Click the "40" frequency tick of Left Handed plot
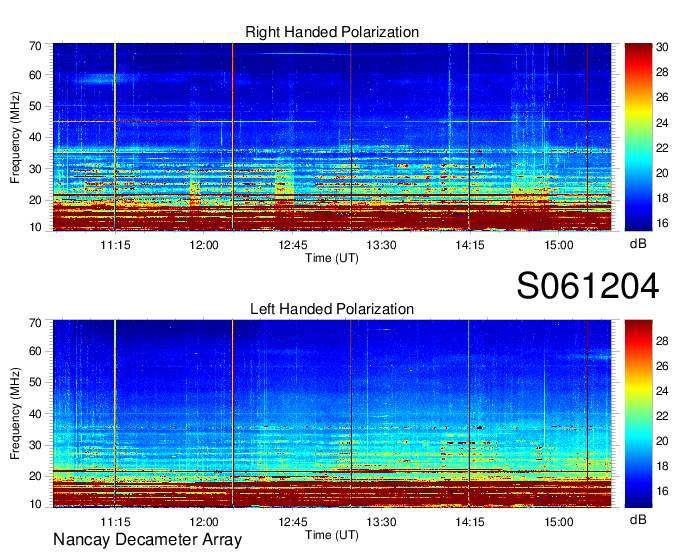The image size is (680, 552). point(35,414)
